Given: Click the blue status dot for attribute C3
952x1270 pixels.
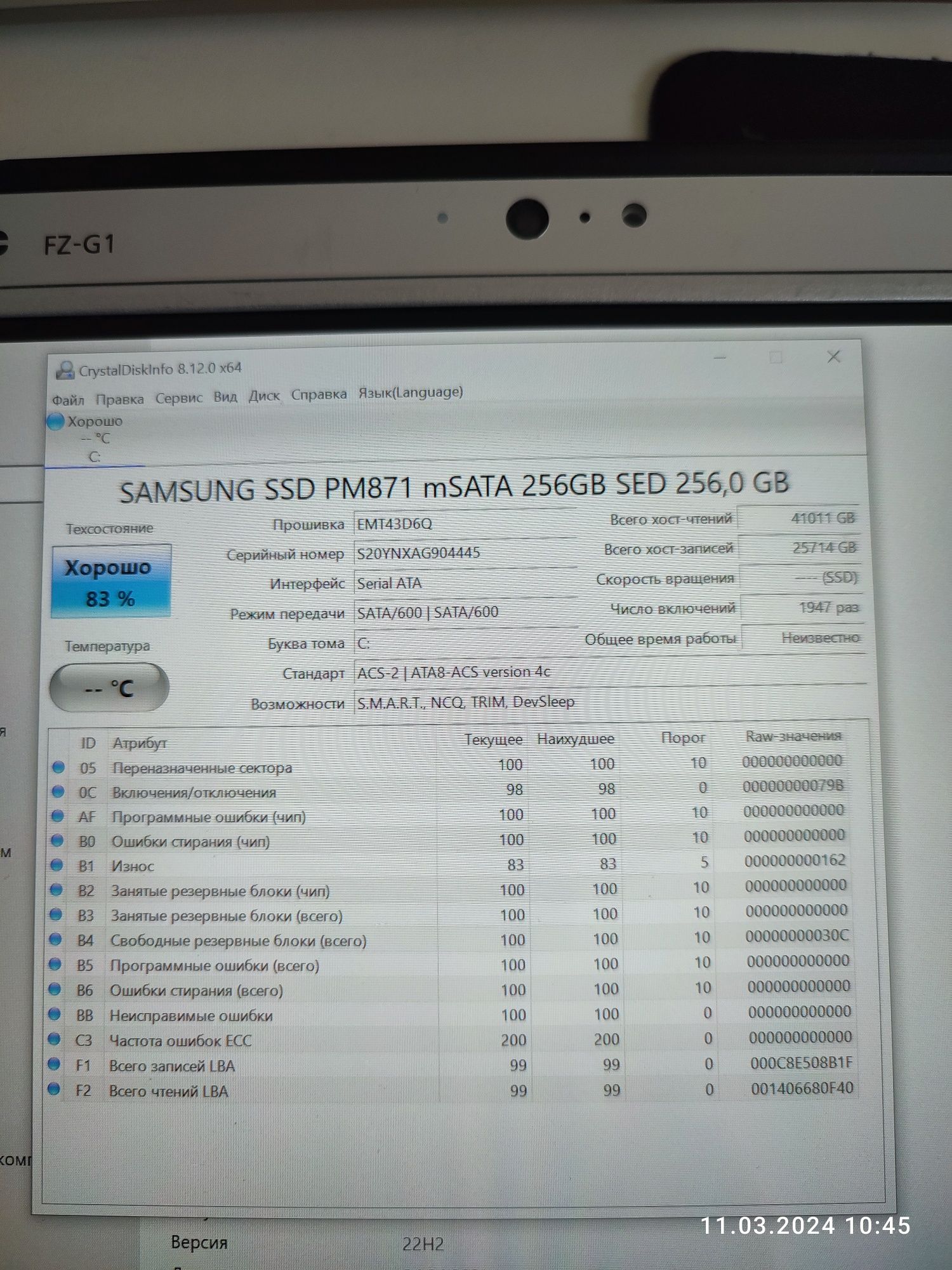Looking at the screenshot, I should point(54,1039).
